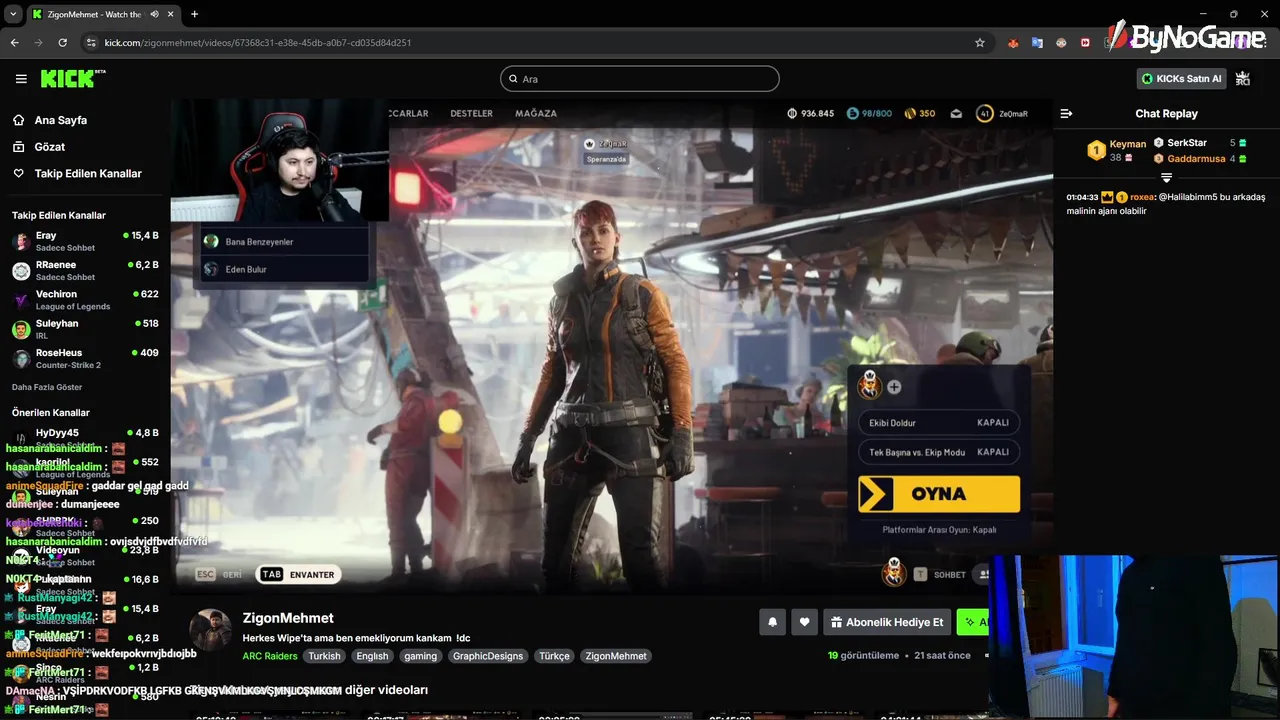The width and height of the screenshot is (1280, 720).
Task: Click Keyman in the chat leaderboard
Action: [1128, 144]
